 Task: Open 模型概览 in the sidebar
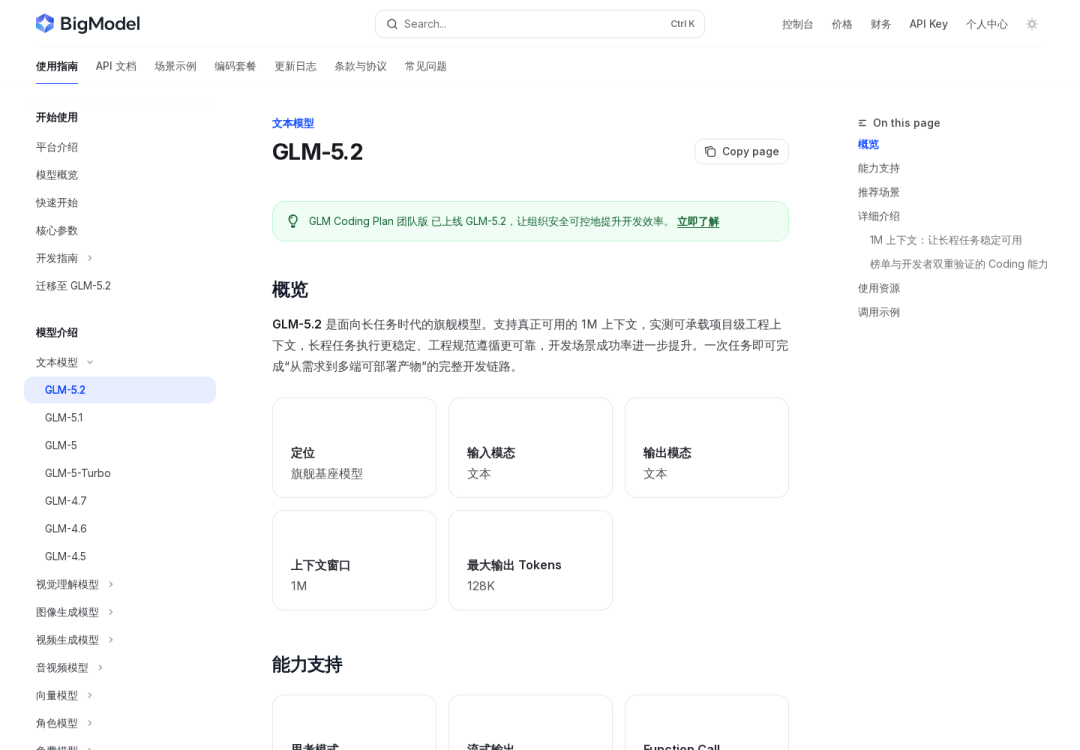[x=56, y=175]
